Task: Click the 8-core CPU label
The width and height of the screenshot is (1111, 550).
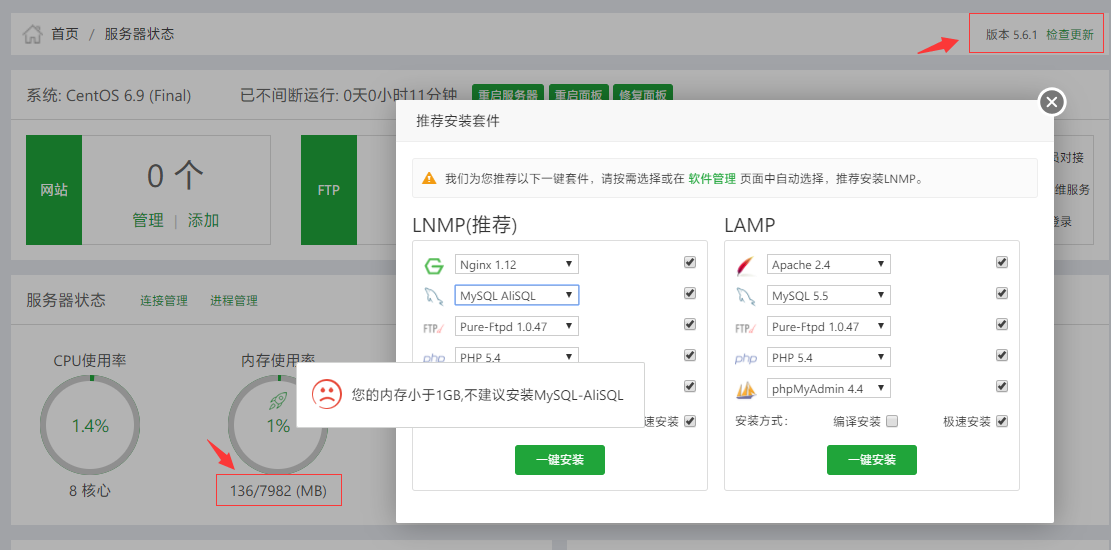Action: pyautogui.click(x=90, y=490)
